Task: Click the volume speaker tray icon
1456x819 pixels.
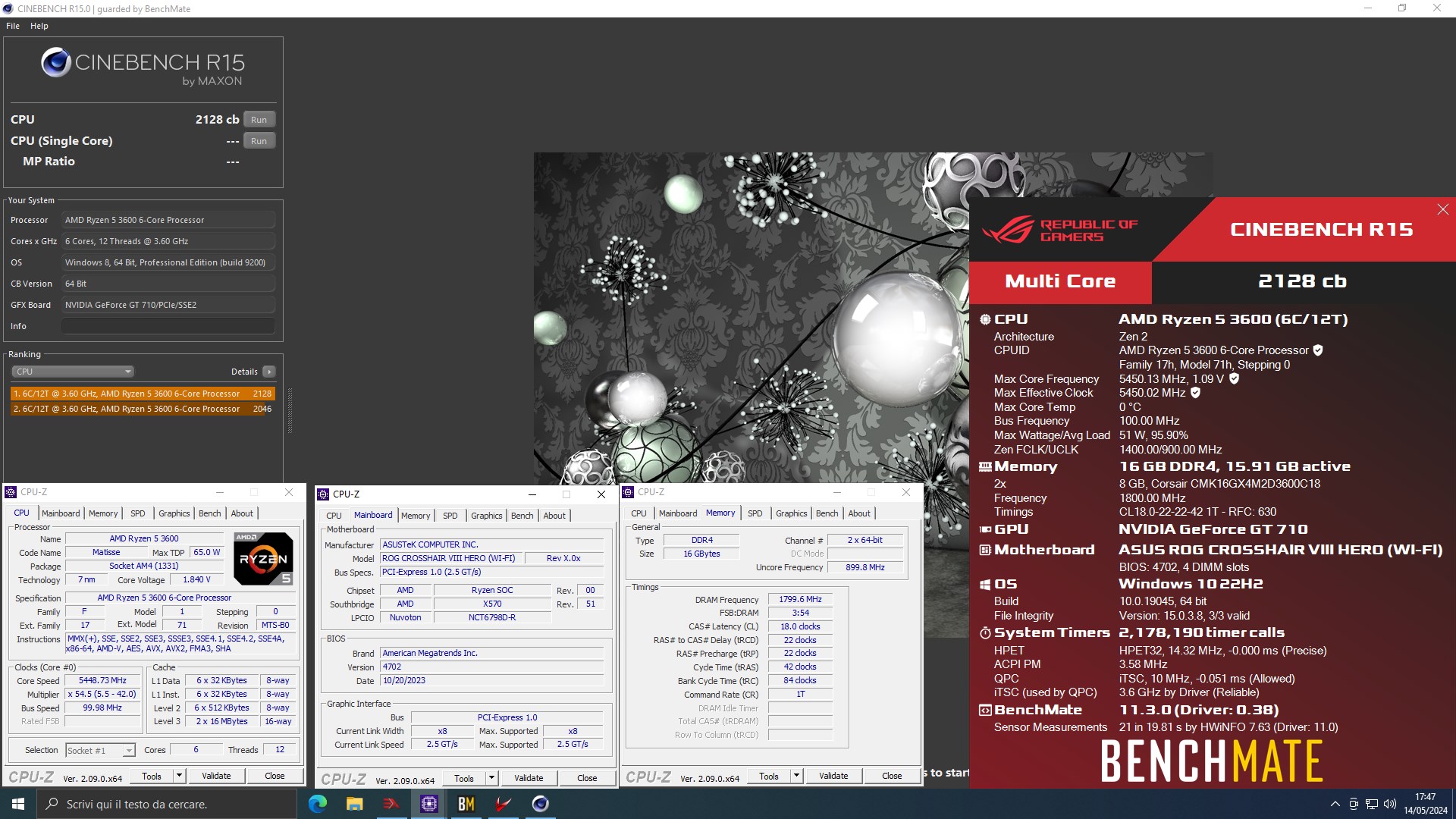Action: 1389,804
